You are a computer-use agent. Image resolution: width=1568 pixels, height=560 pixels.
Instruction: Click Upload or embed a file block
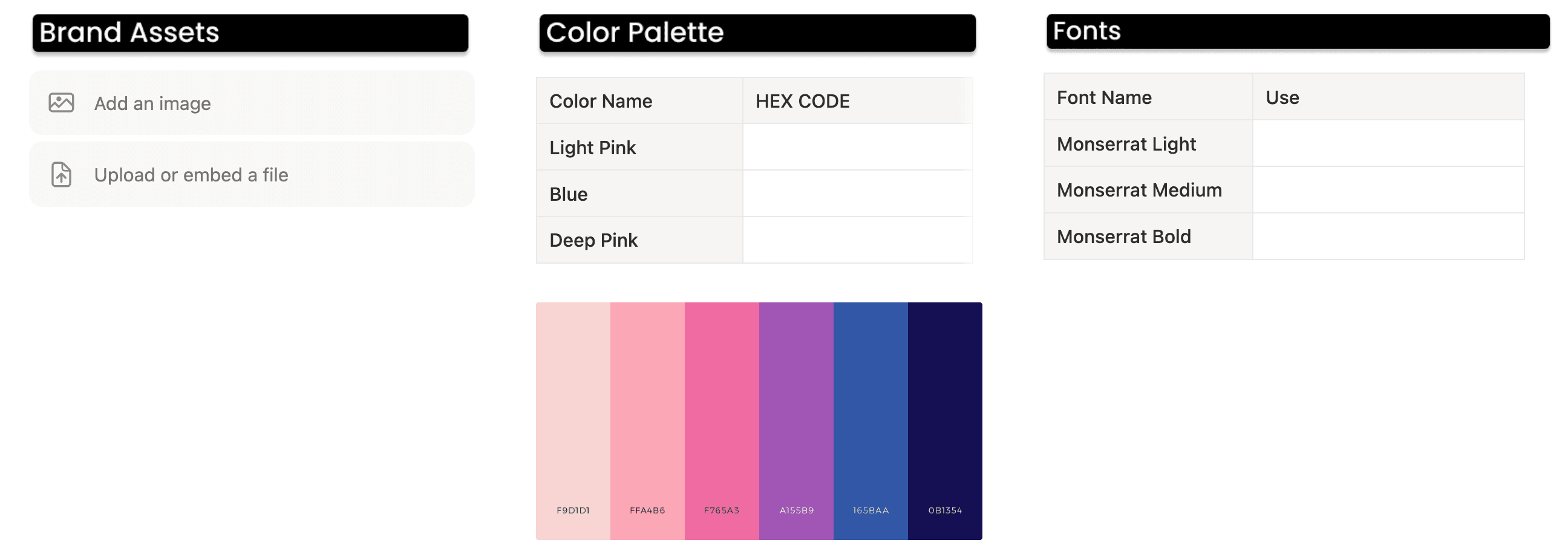[252, 175]
